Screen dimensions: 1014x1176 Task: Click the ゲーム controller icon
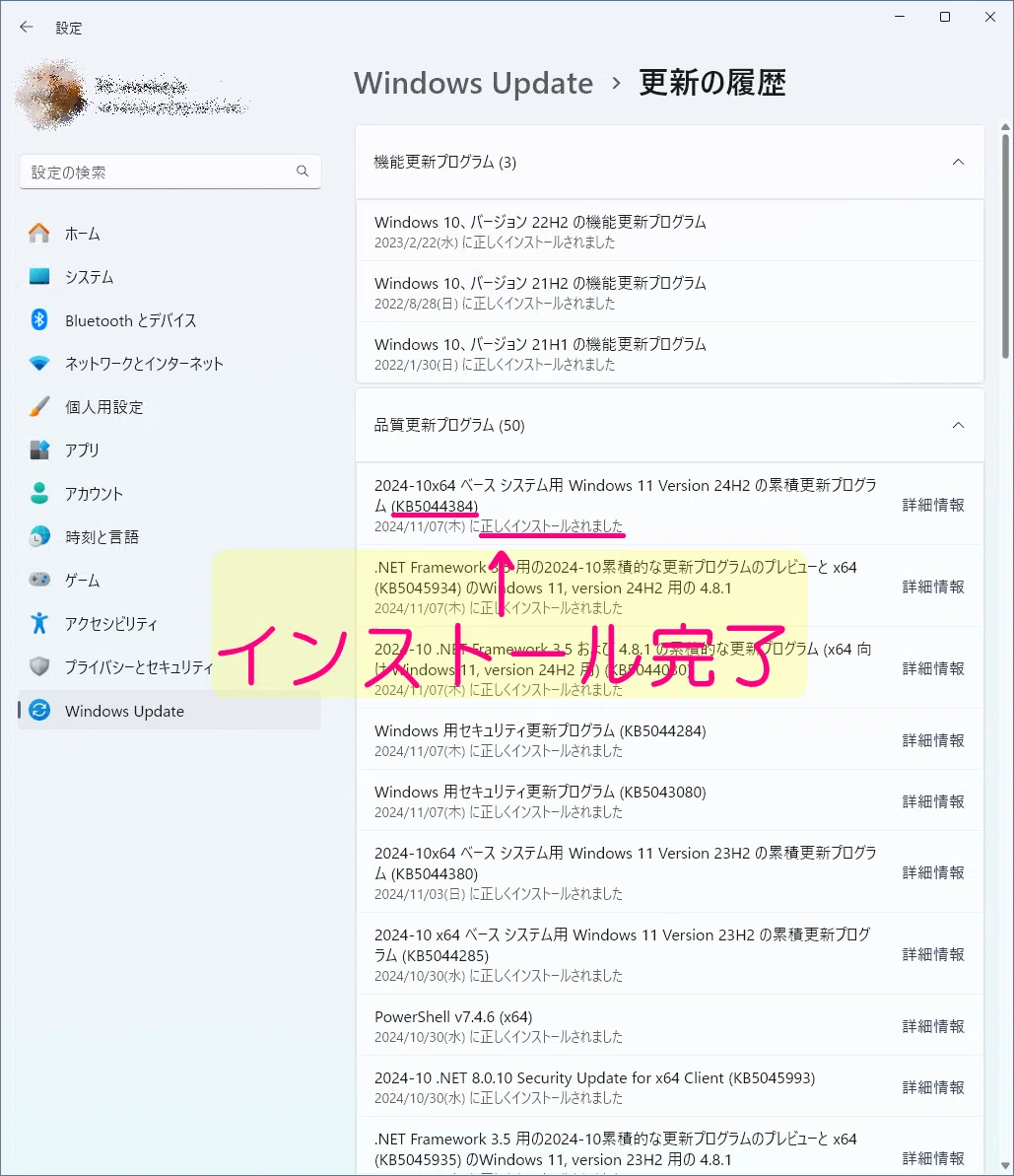point(39,580)
